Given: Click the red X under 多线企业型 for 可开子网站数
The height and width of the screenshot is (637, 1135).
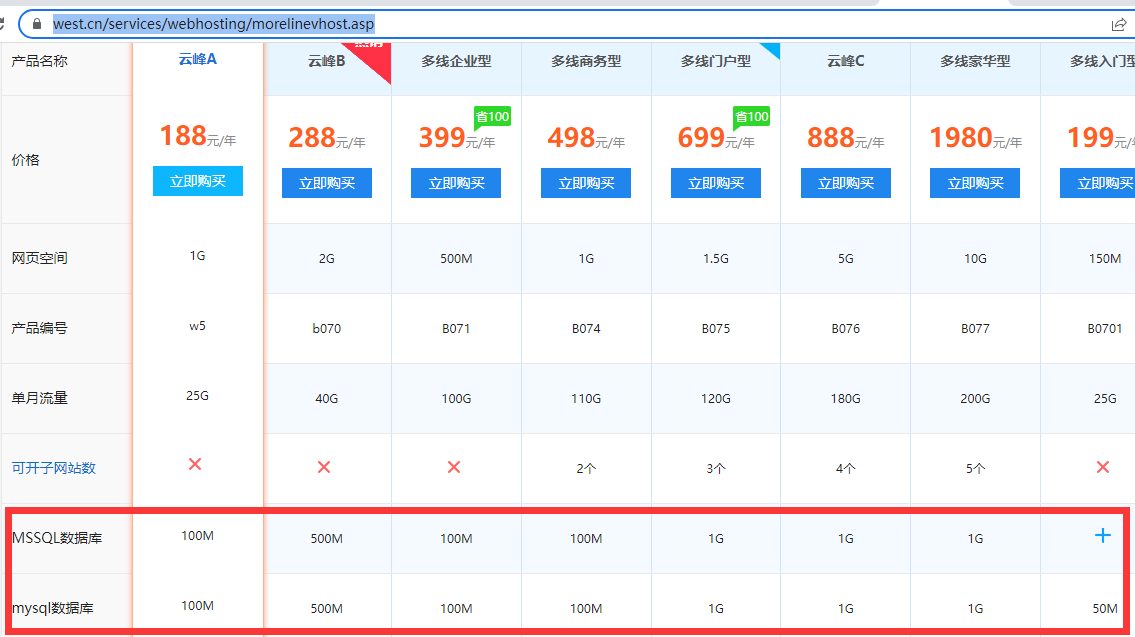Looking at the screenshot, I should [x=454, y=467].
